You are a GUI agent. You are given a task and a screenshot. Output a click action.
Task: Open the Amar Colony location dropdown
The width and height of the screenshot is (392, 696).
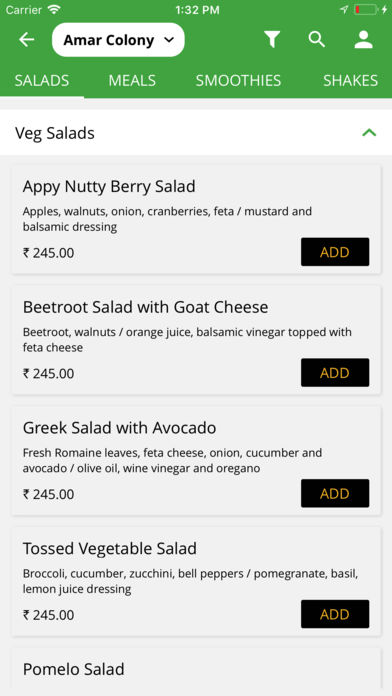pos(118,40)
